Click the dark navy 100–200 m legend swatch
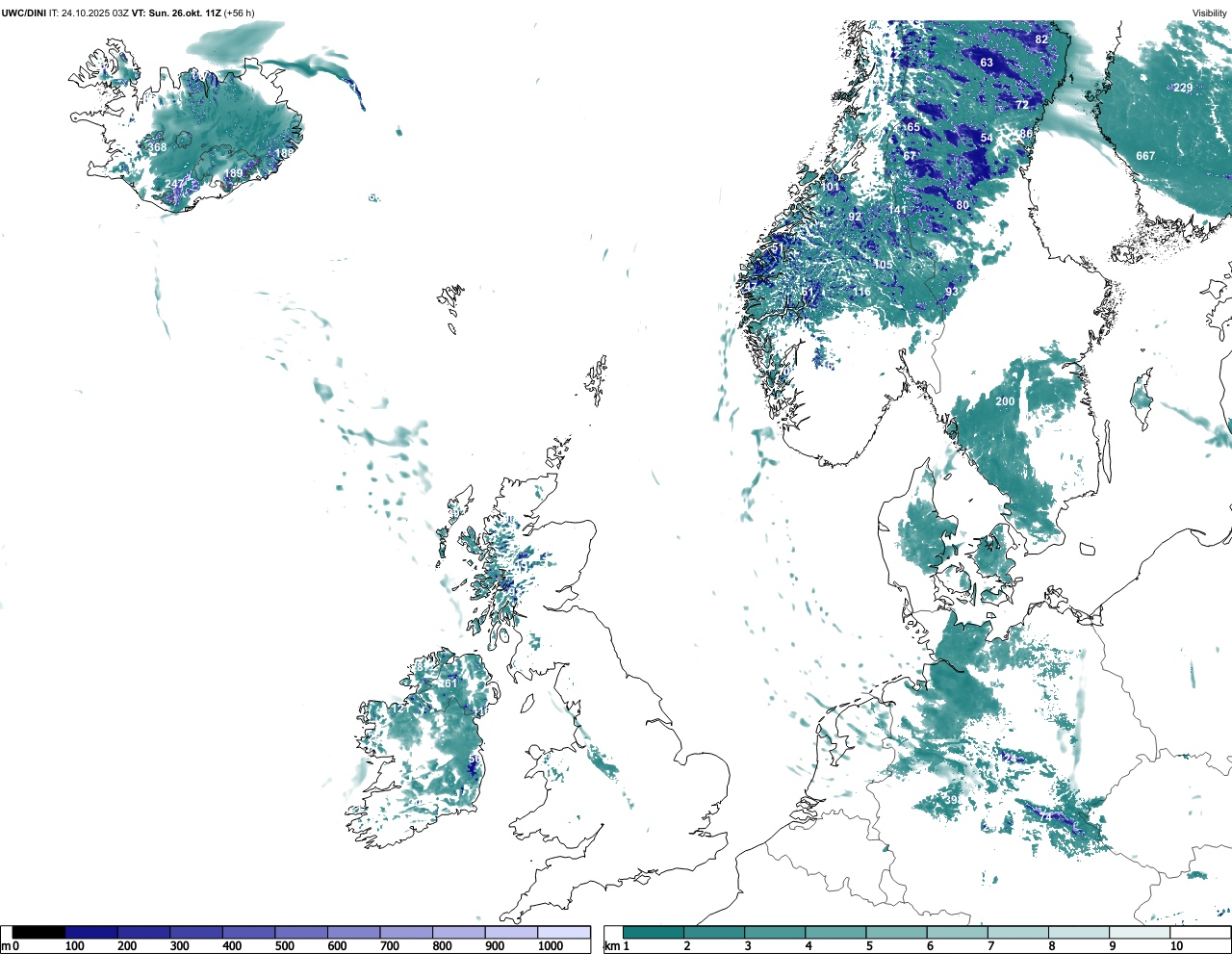Viewport: 1232px width, 954px height. 91,932
